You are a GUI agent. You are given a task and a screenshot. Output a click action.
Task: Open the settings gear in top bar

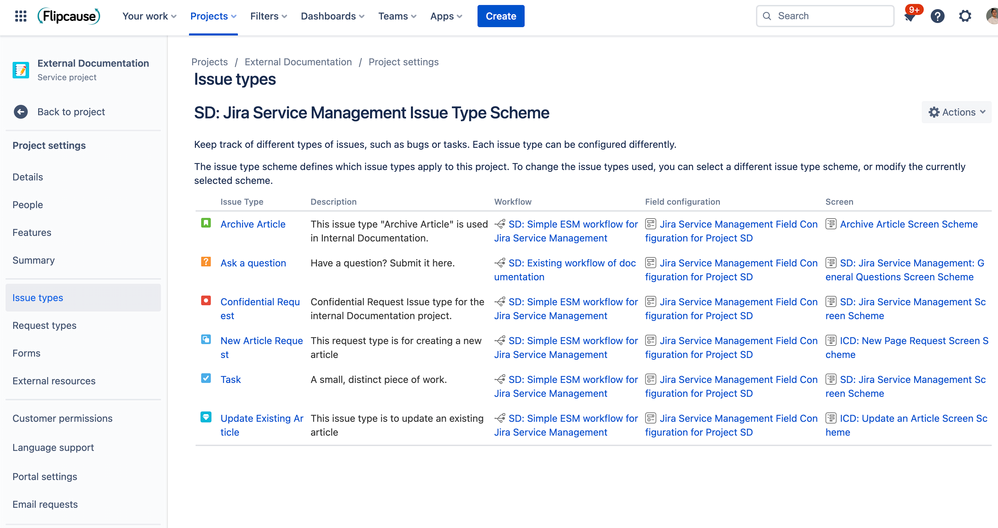pyautogui.click(x=965, y=16)
